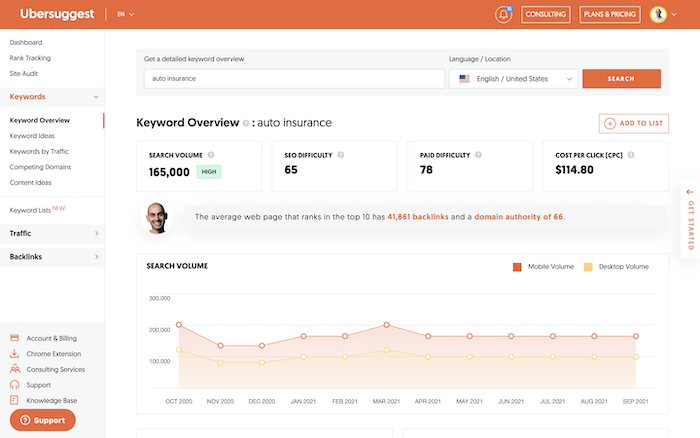Click the keyword input with auto insurance
Image resolution: width=700 pixels, height=438 pixels.
tap(294, 79)
